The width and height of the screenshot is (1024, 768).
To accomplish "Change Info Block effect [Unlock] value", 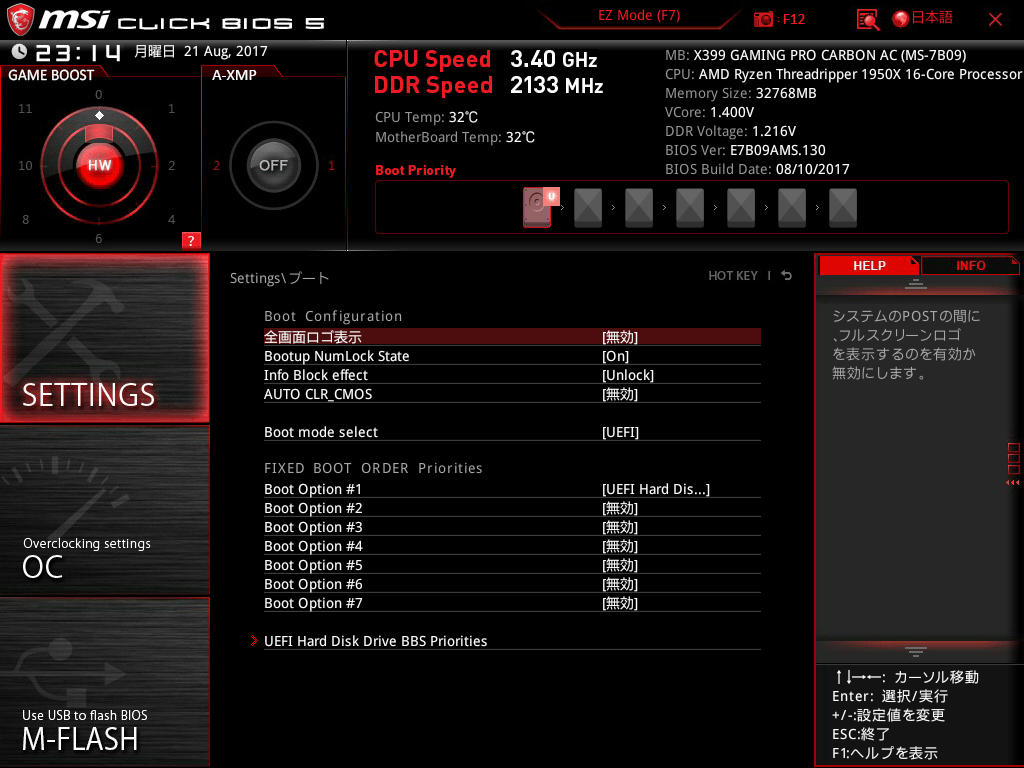I will coord(512,375).
